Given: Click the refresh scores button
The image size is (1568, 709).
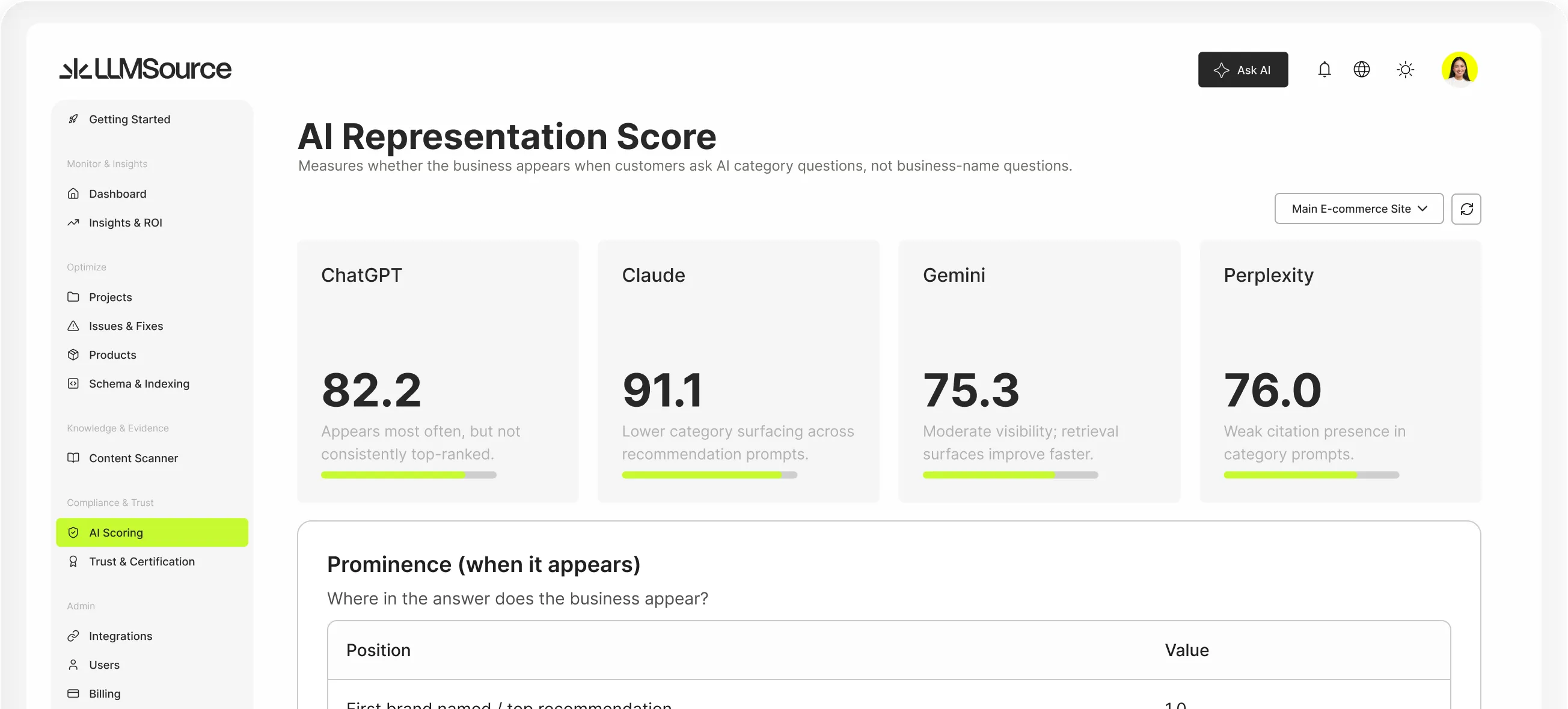Looking at the screenshot, I should point(1466,208).
